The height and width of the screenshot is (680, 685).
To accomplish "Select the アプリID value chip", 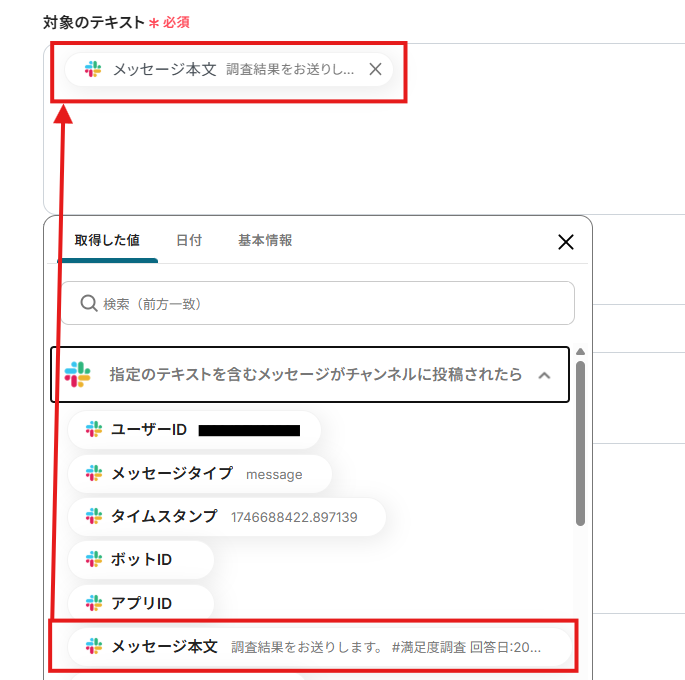I will pyautogui.click(x=141, y=603).
